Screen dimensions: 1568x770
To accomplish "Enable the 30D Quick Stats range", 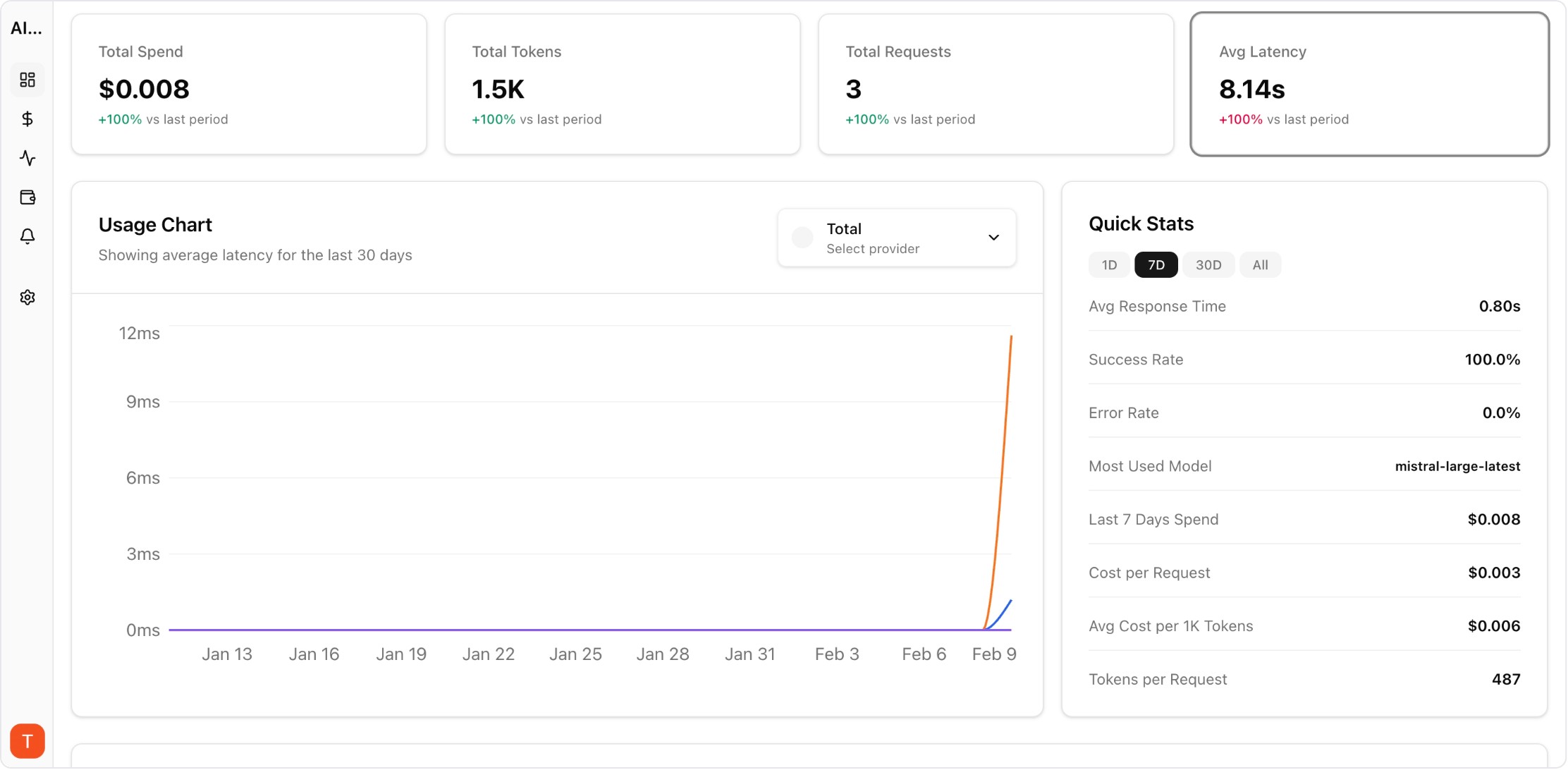I will (x=1208, y=264).
